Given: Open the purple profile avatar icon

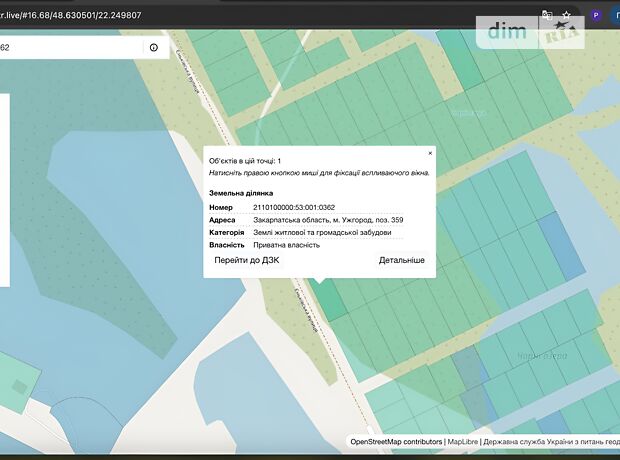Looking at the screenshot, I should tap(596, 16).
